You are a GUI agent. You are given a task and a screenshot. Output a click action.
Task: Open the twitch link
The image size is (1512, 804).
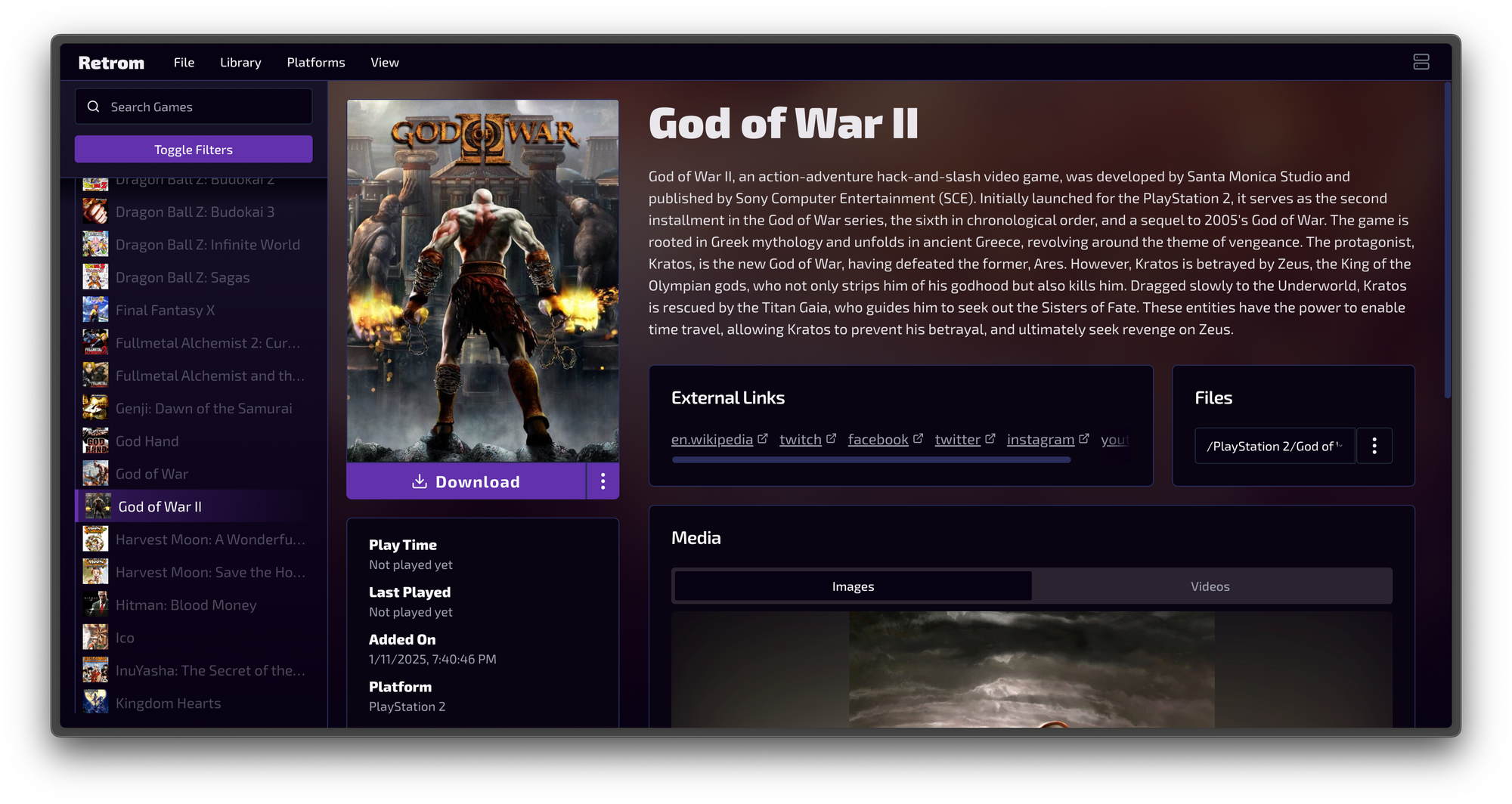coord(801,439)
